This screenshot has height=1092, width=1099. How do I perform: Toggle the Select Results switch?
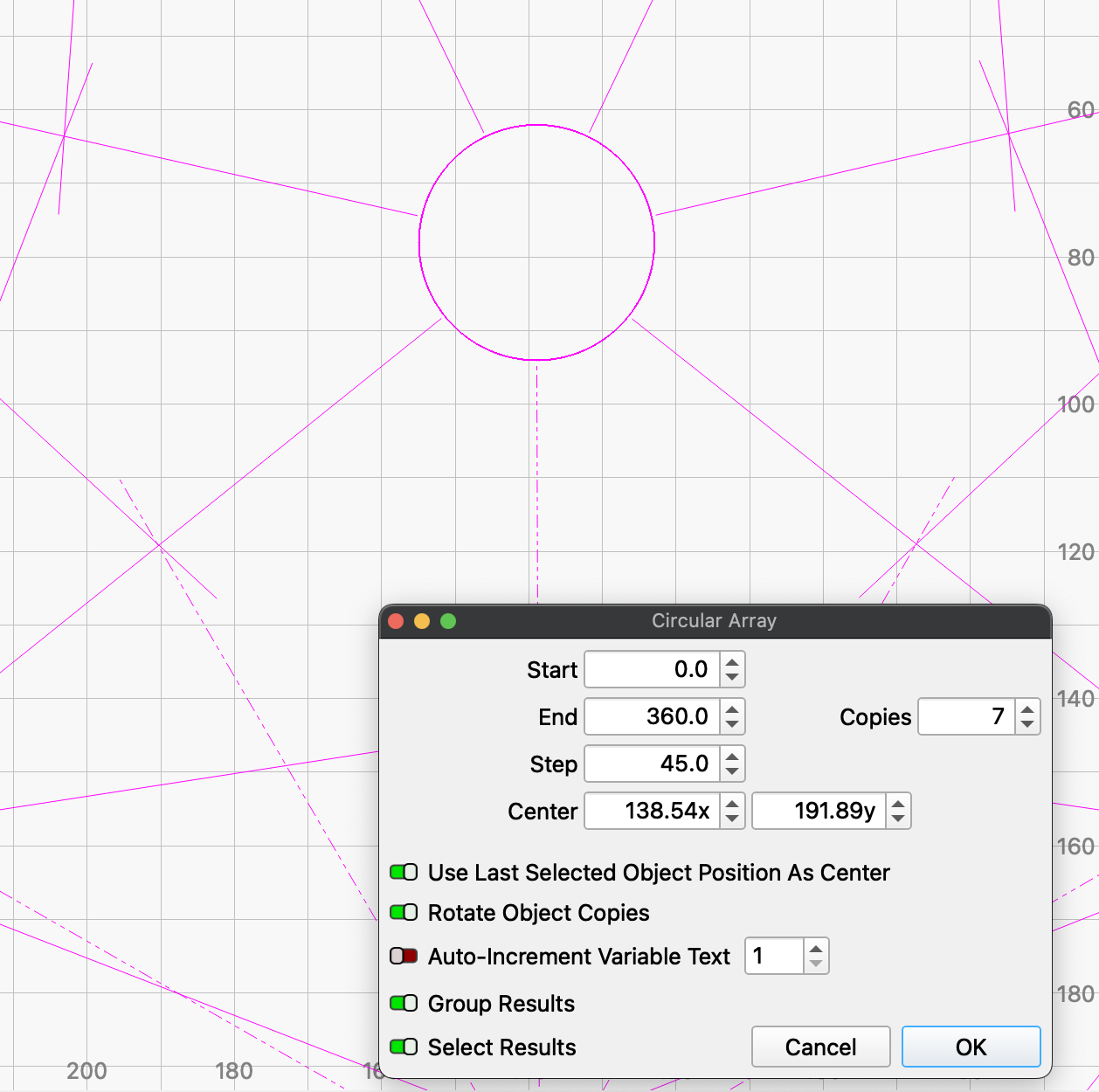404,1047
